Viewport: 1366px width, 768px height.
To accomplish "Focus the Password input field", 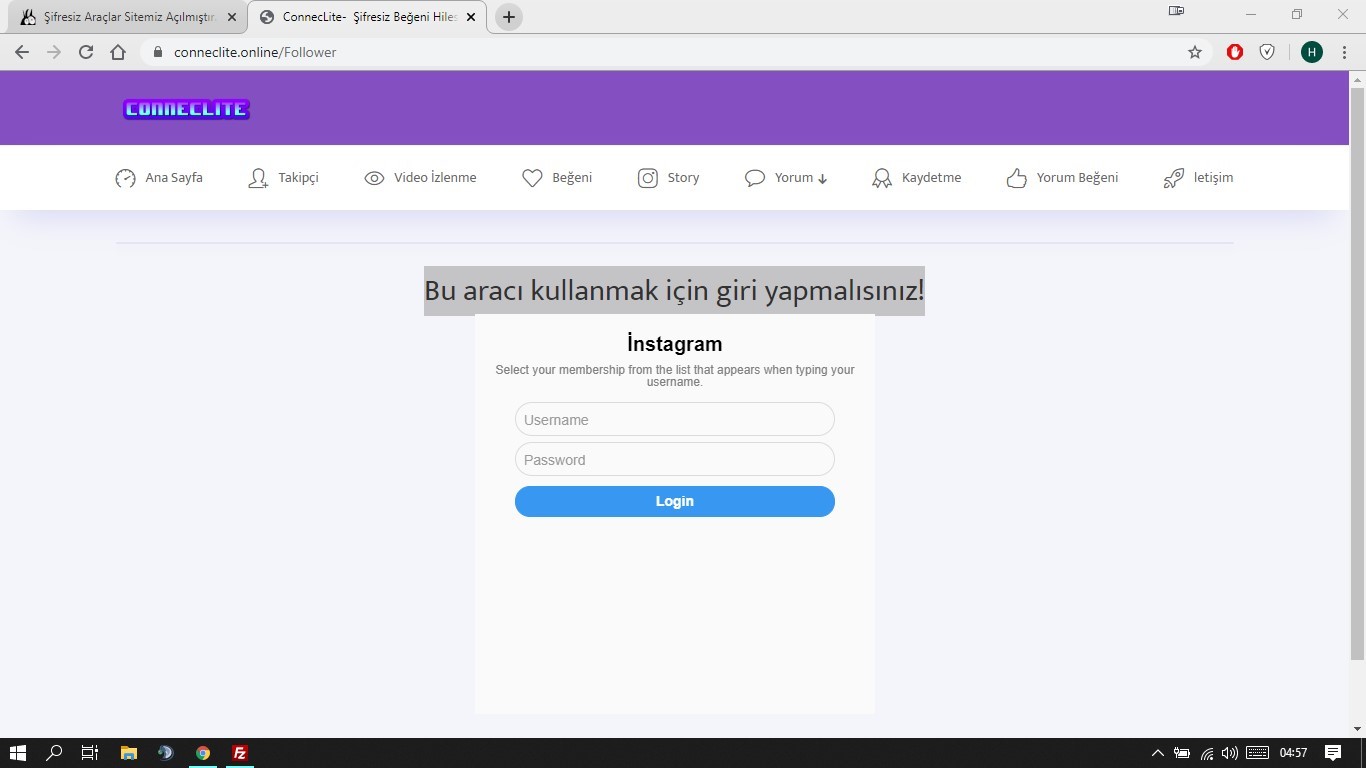I will [675, 459].
